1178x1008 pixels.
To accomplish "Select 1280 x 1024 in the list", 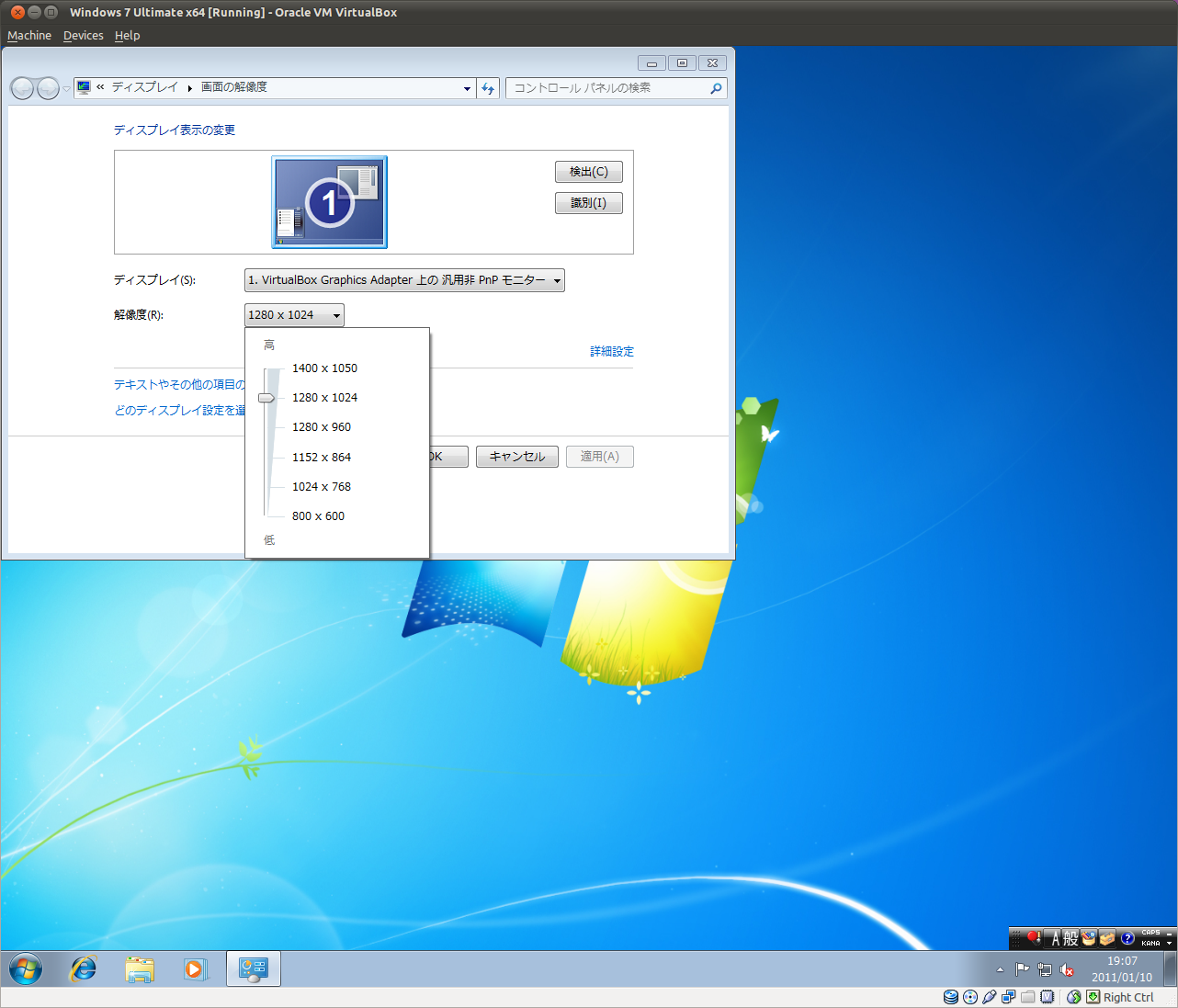I will click(x=324, y=398).
